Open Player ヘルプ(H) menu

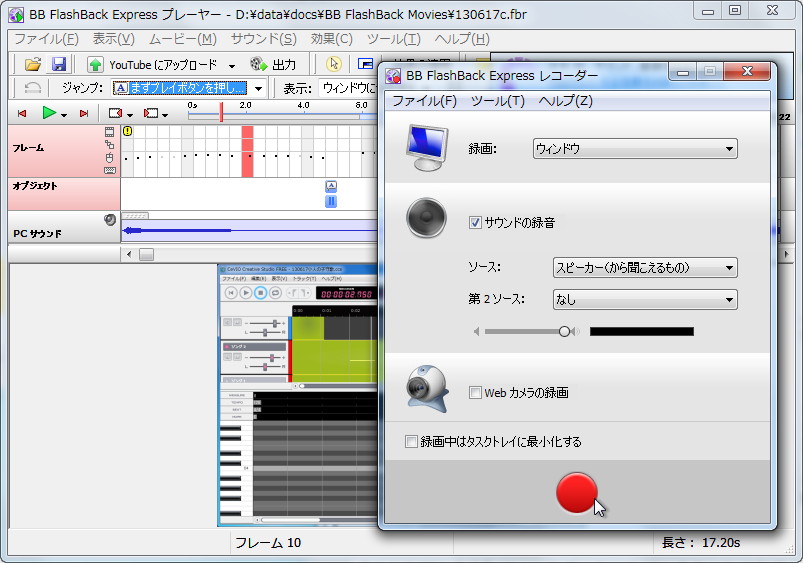pyautogui.click(x=462, y=39)
